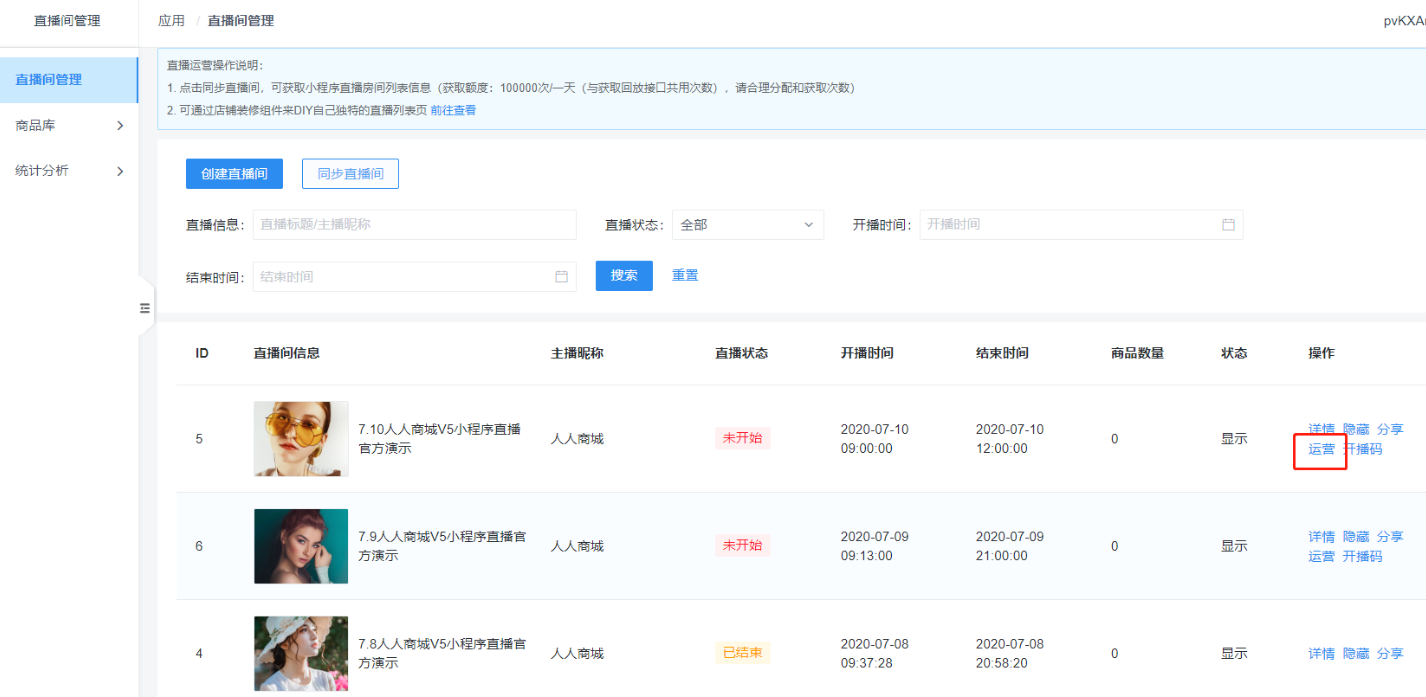This screenshot has height=697, width=1426.
Task: Click 隐藏 for room ID 4
Action: [x=1356, y=654]
